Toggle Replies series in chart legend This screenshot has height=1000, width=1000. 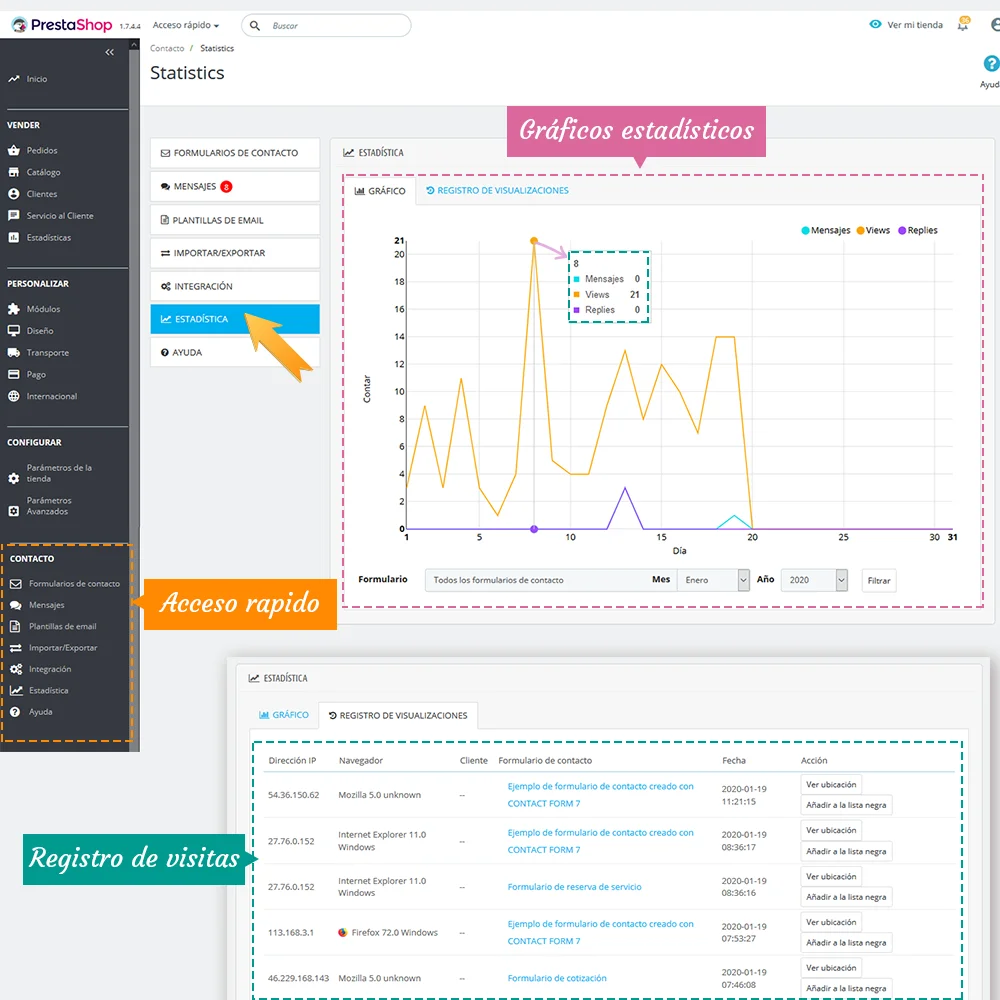[x=917, y=230]
